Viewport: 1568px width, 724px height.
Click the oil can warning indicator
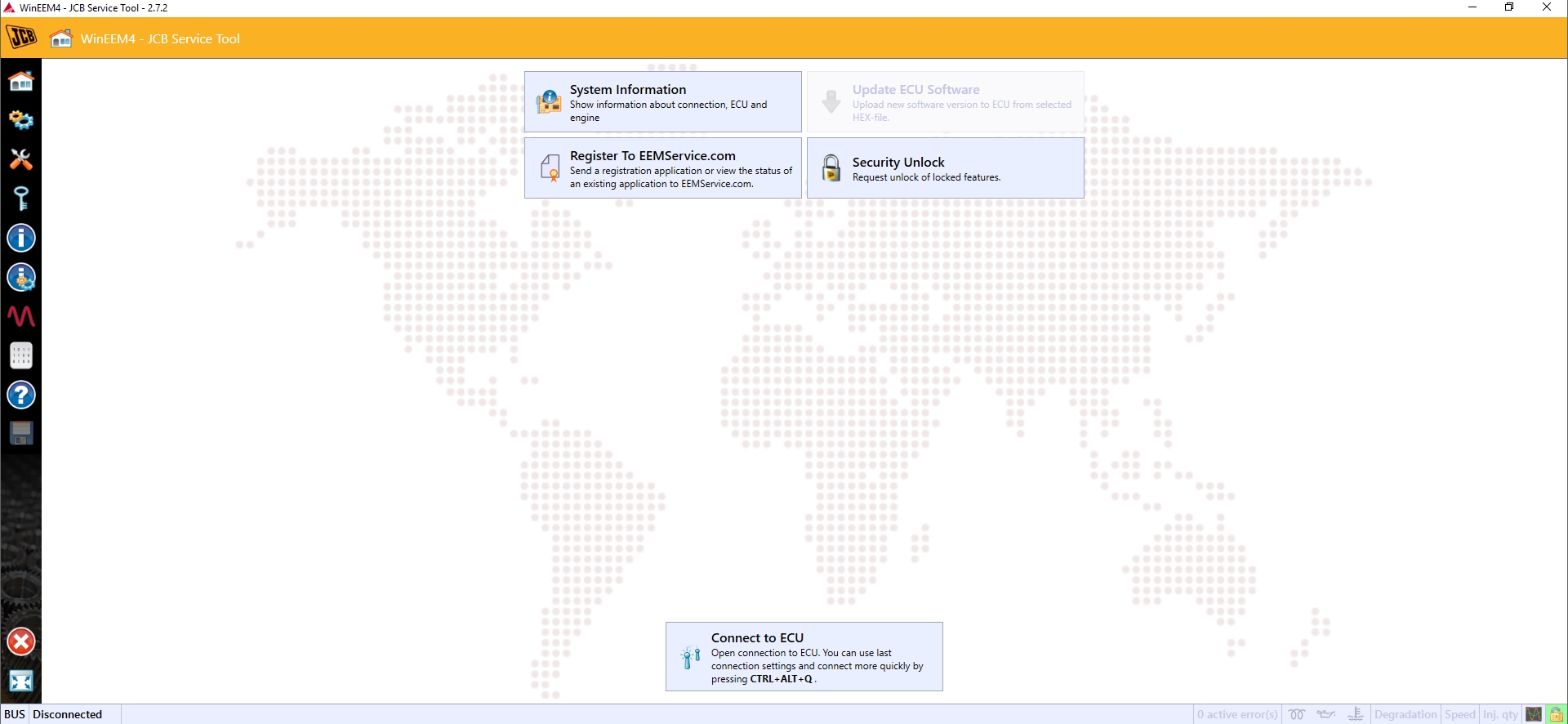1326,714
